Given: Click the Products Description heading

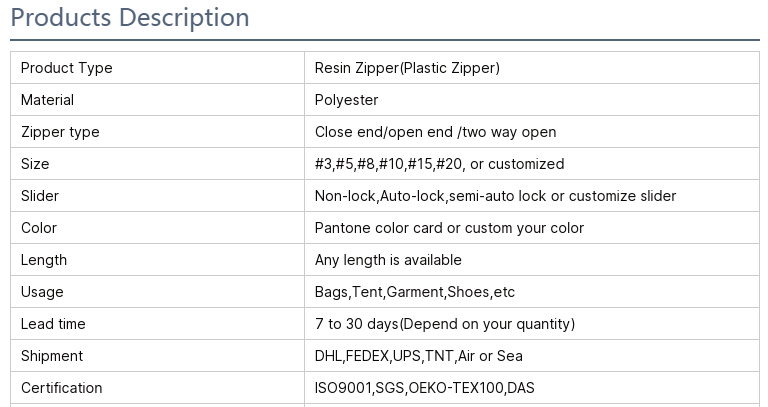Looking at the screenshot, I should click(x=130, y=18).
